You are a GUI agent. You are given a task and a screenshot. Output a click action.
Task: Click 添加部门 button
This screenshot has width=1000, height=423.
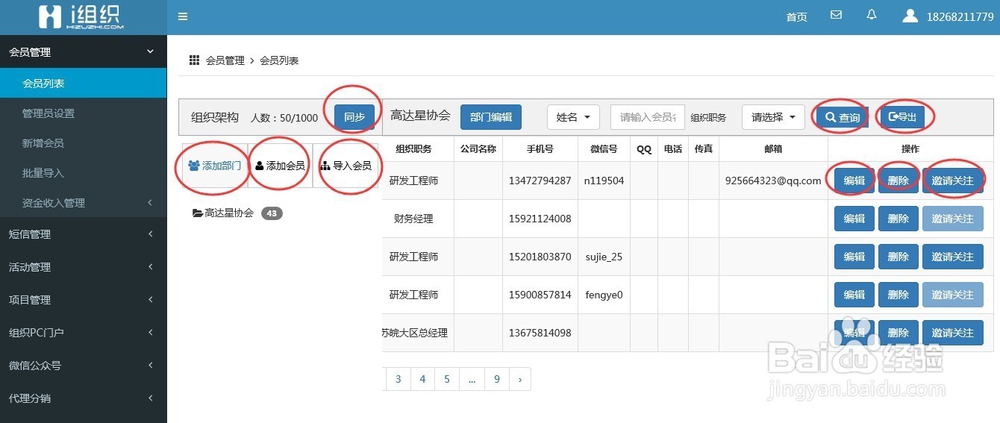[x=215, y=166]
